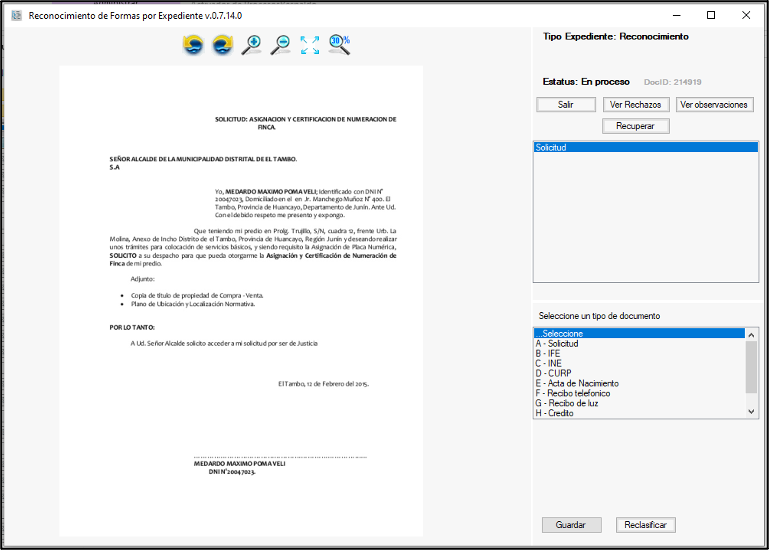This screenshot has width=770, height=550.
Task: Set zoom using the 30% magnifier icon
Action: coord(340,45)
